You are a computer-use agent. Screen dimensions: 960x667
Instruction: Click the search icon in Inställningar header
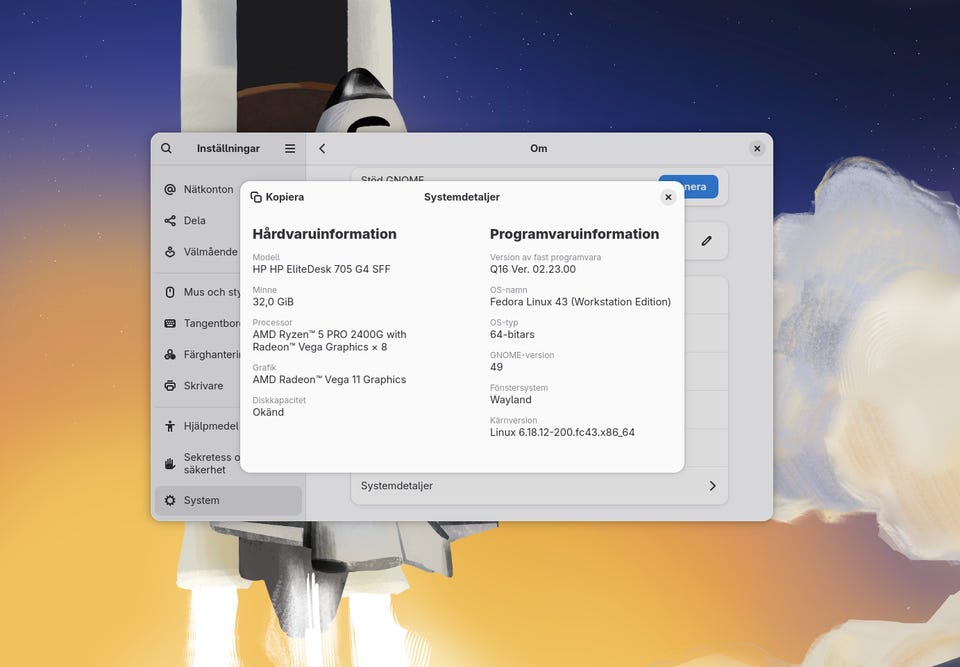(x=166, y=149)
